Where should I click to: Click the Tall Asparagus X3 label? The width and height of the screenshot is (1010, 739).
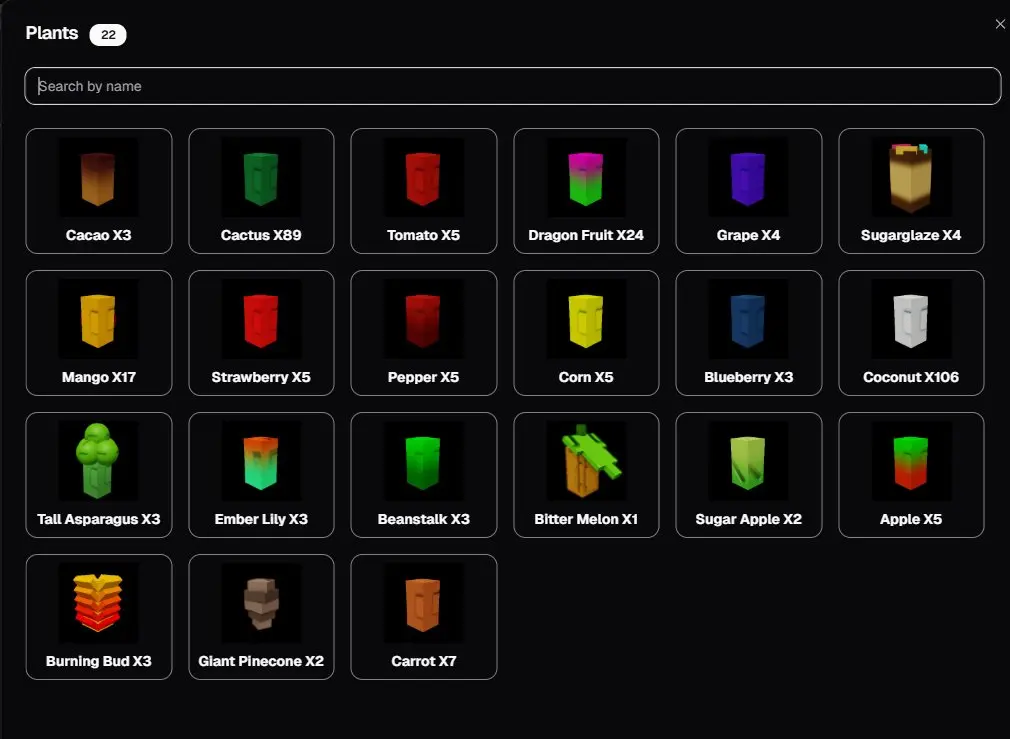pos(99,519)
